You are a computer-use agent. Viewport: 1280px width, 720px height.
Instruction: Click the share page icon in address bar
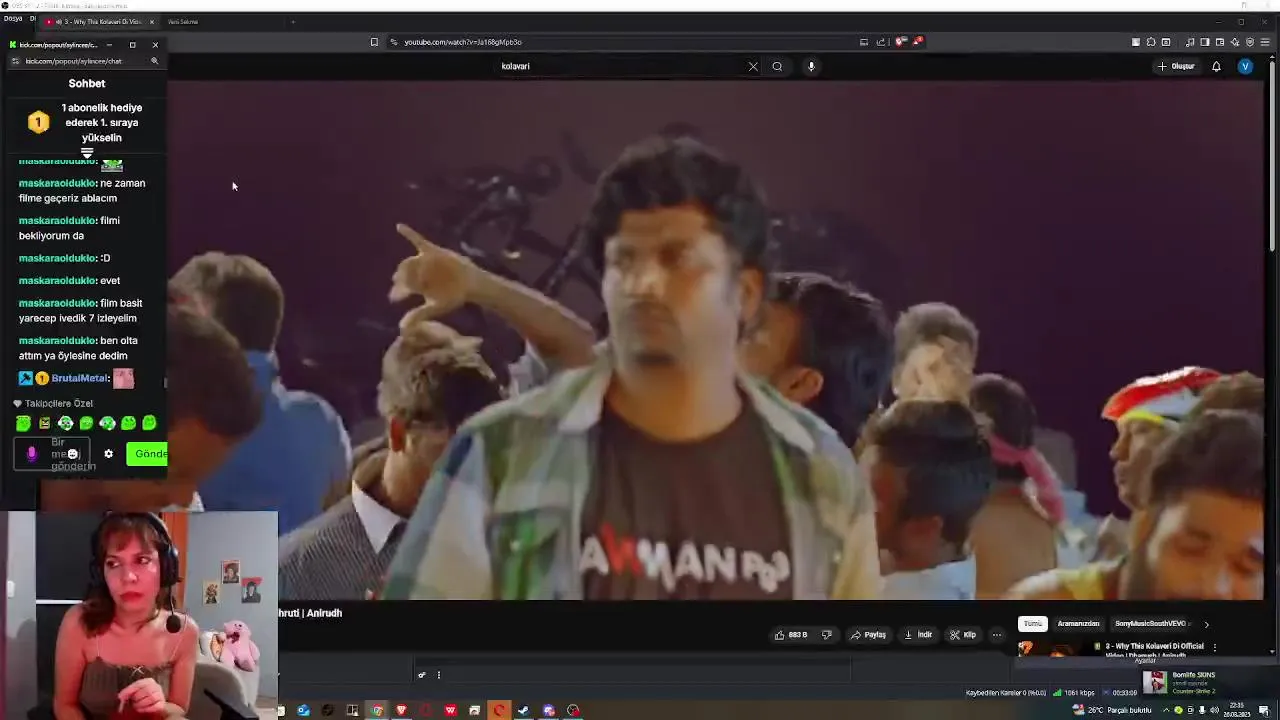881,42
